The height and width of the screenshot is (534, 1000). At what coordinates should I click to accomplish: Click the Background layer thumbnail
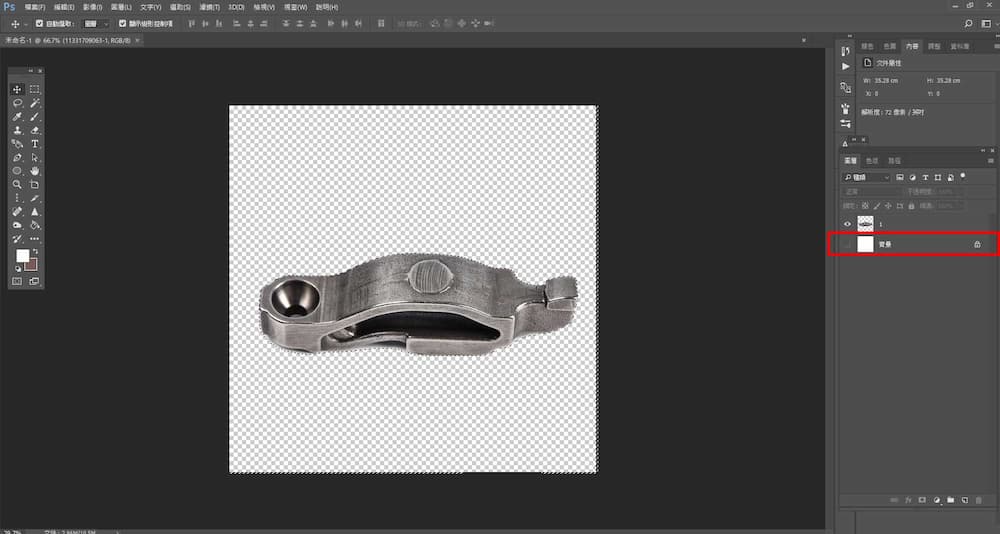(x=865, y=244)
